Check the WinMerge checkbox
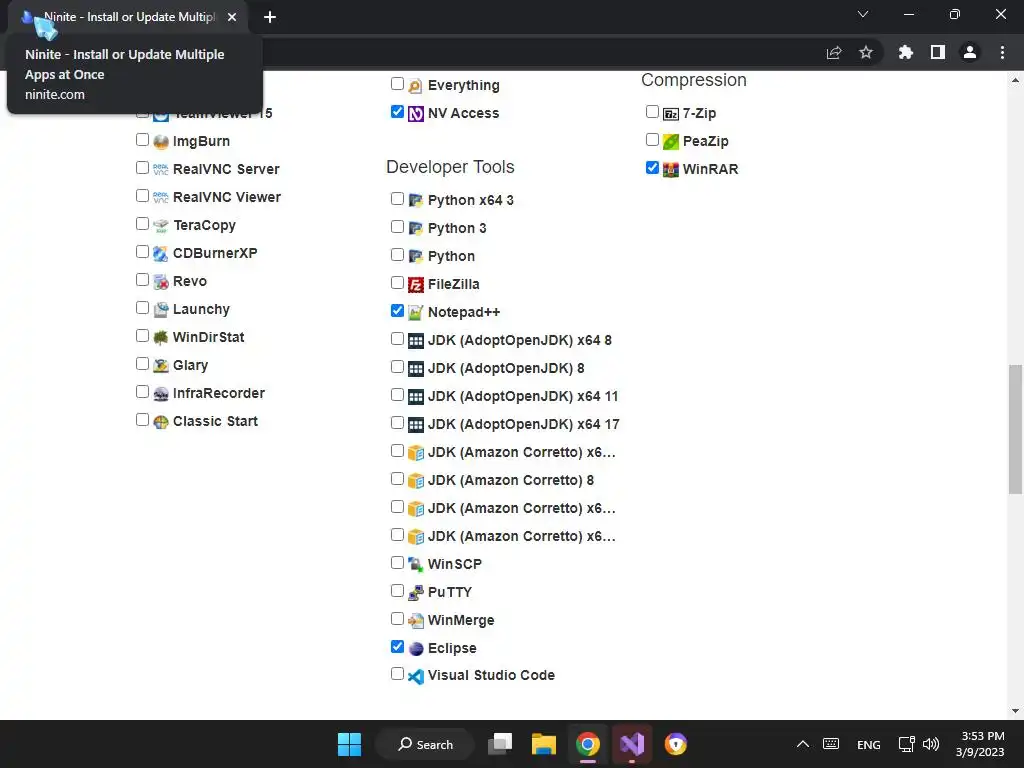This screenshot has height=768, width=1024. tap(397, 618)
